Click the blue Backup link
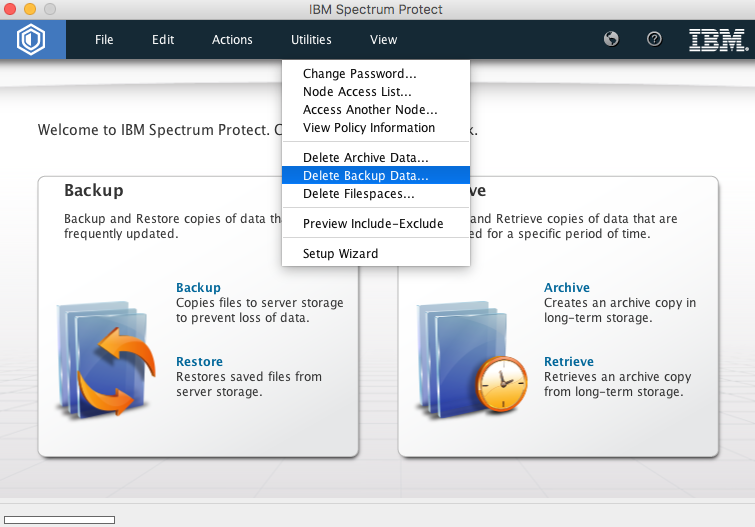 pyautogui.click(x=198, y=288)
